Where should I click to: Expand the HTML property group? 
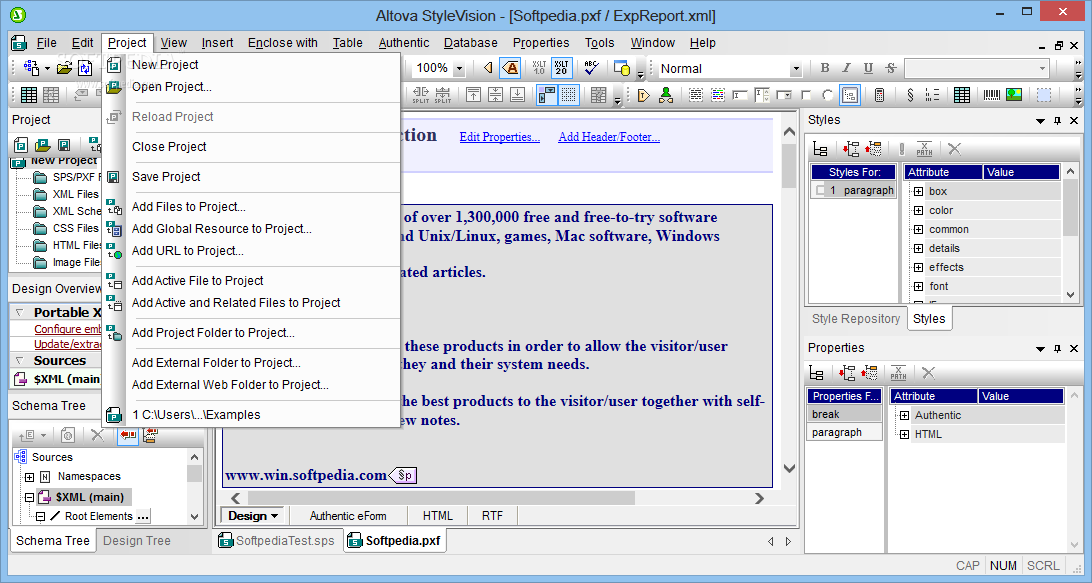[904, 434]
